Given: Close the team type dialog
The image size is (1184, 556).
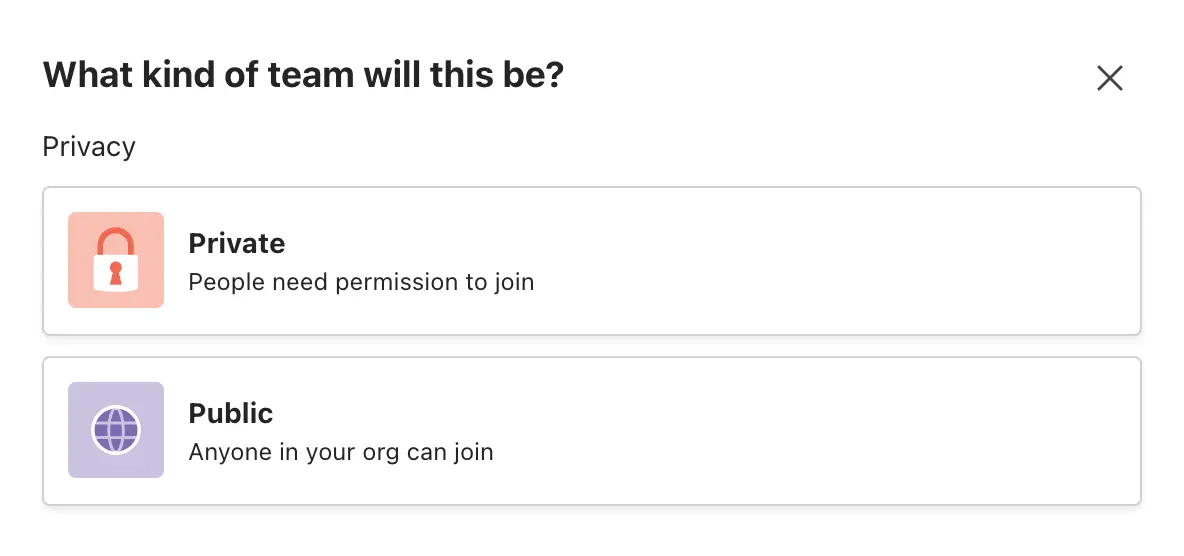Looking at the screenshot, I should pyautogui.click(x=1109, y=78).
